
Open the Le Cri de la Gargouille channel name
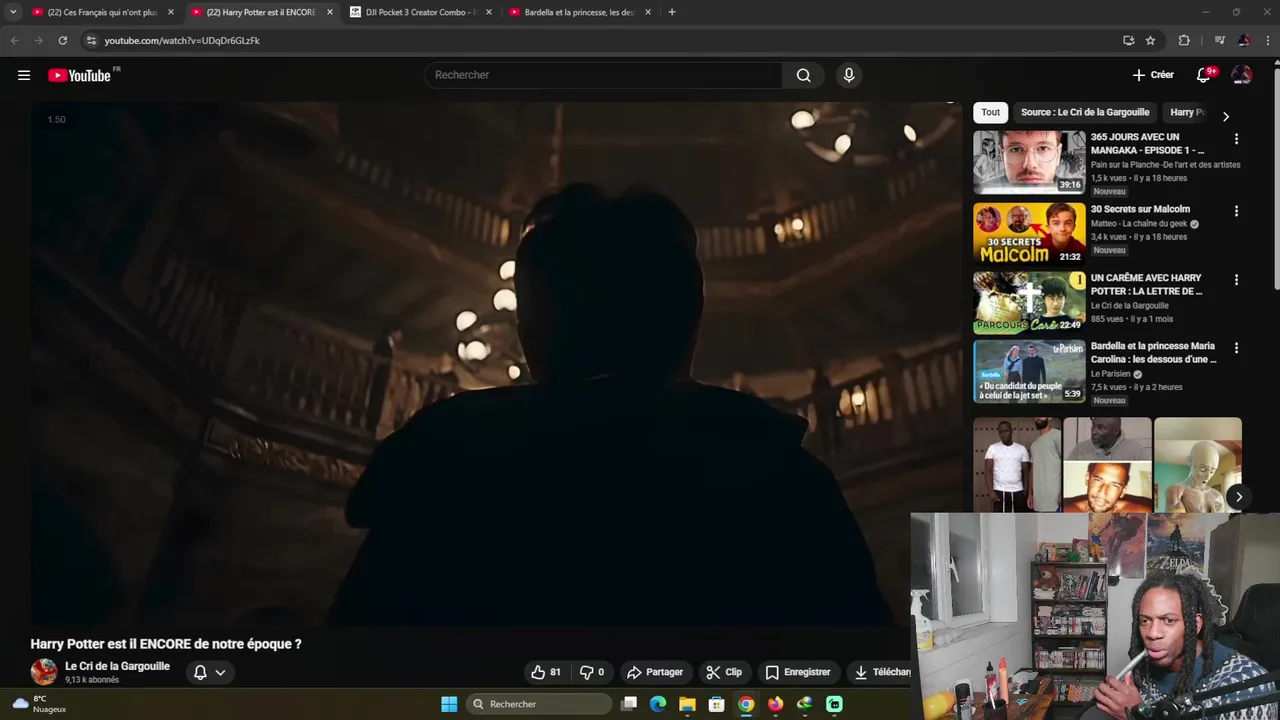click(x=117, y=666)
